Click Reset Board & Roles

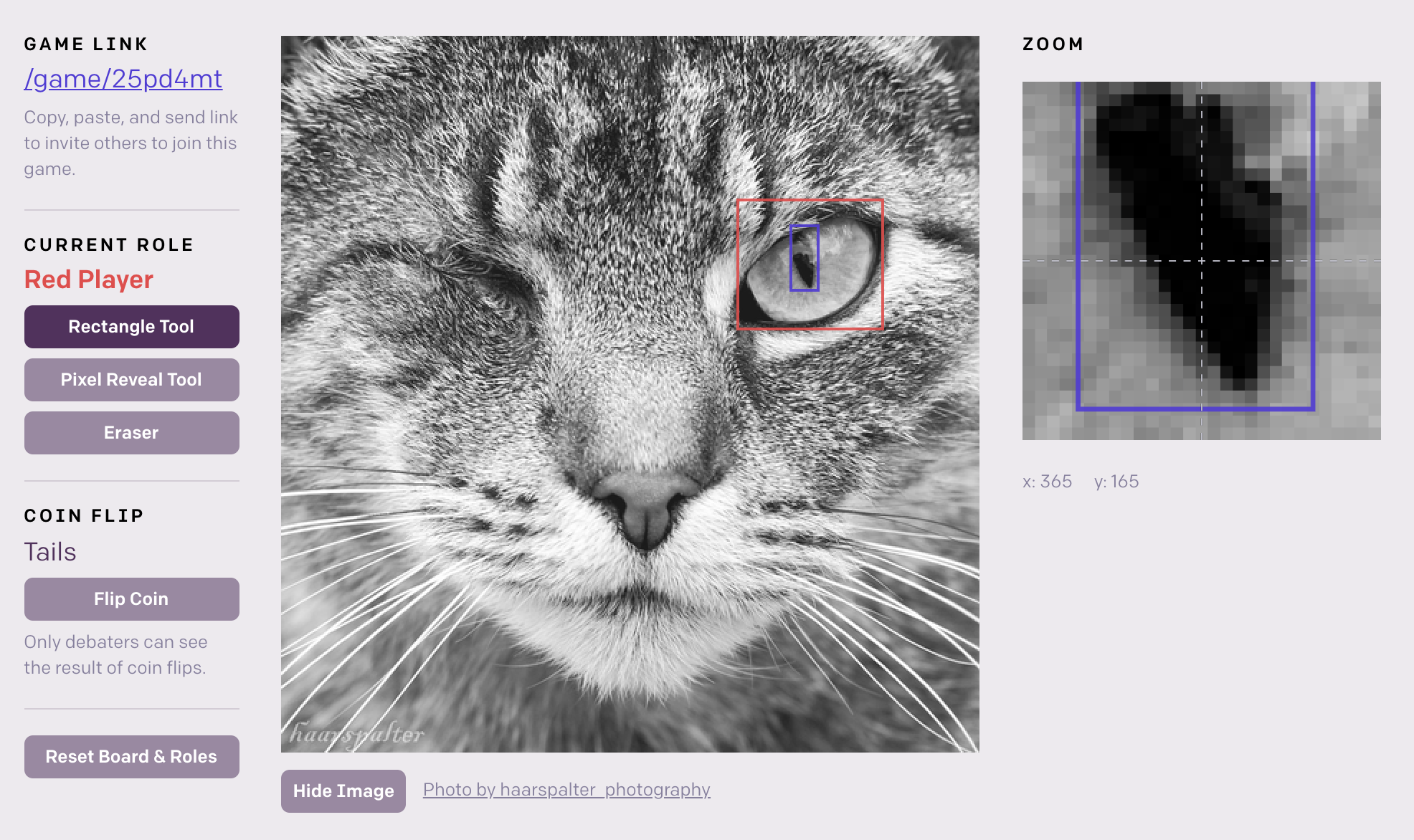(132, 757)
